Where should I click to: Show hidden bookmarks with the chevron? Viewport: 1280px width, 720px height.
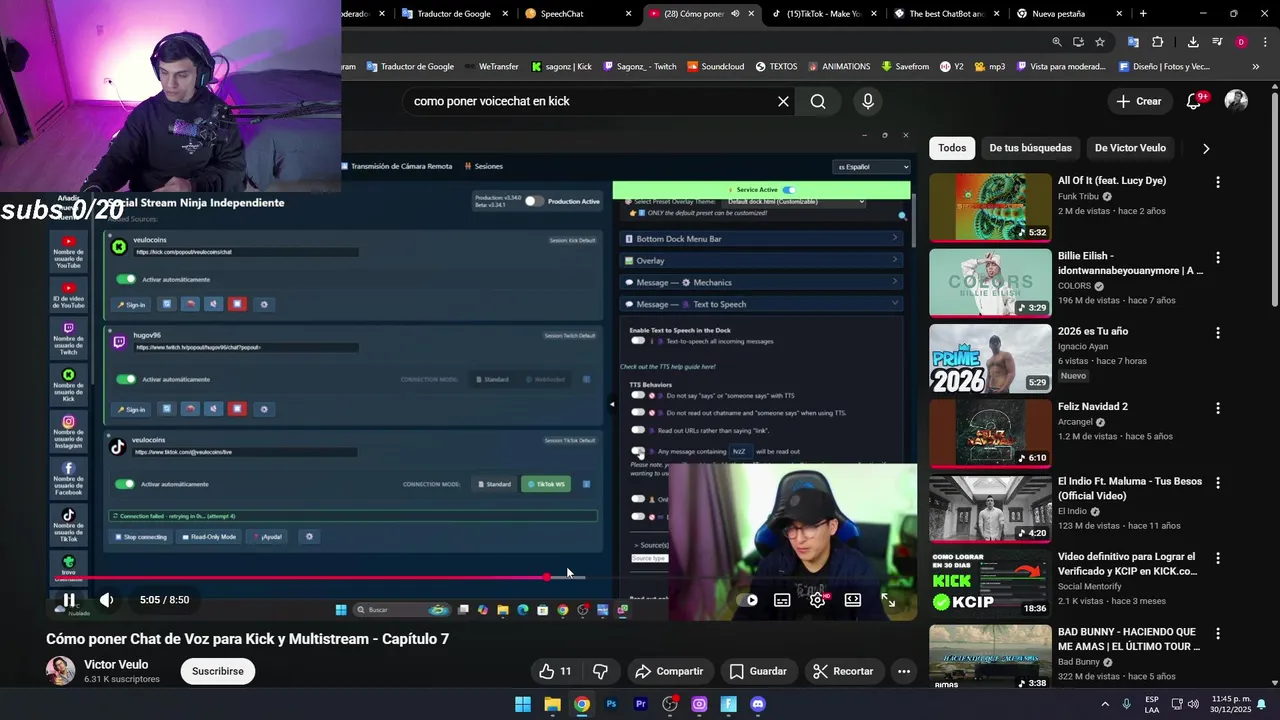[1256, 67]
